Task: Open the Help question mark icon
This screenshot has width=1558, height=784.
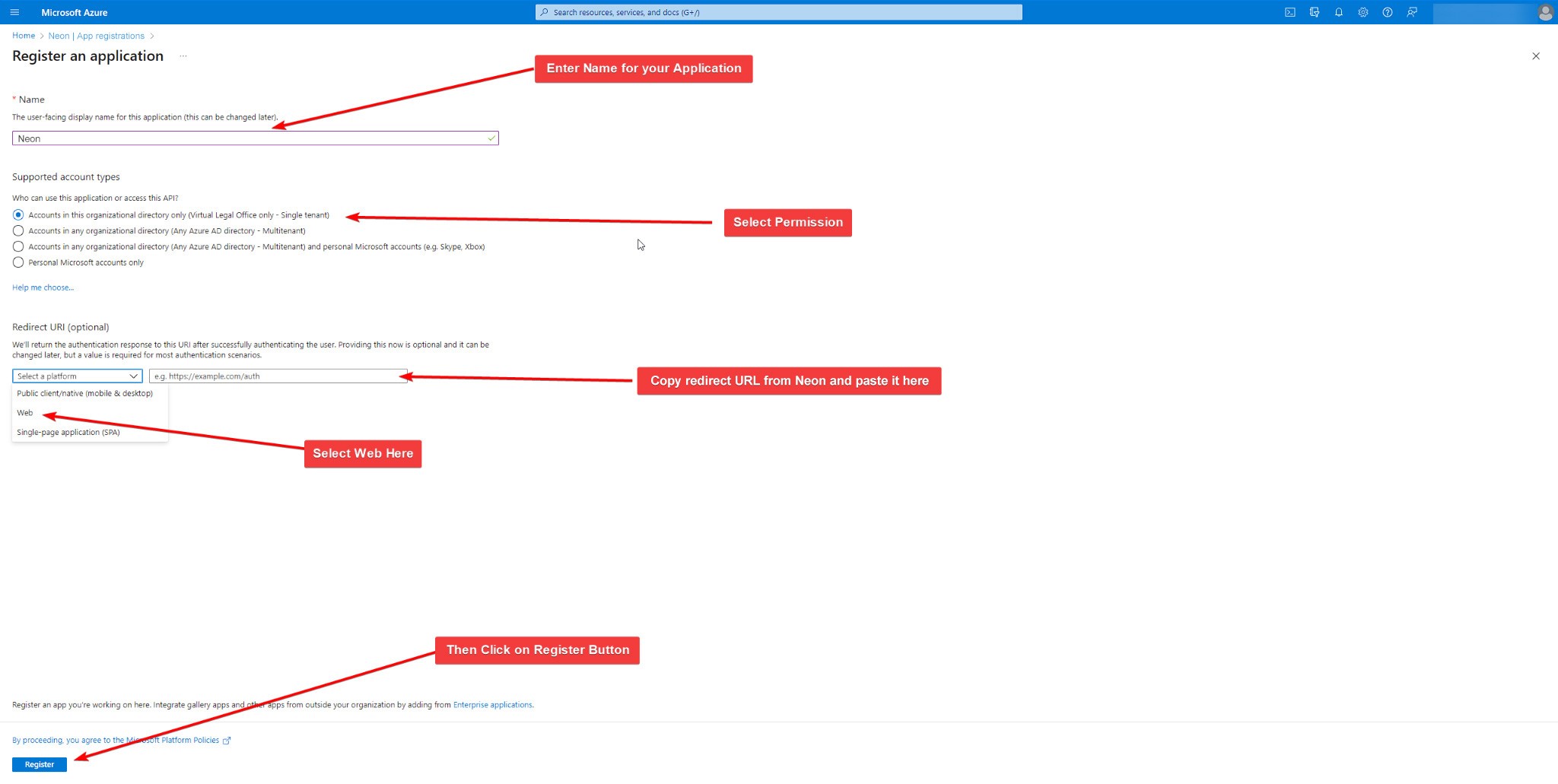Action: pos(1388,12)
